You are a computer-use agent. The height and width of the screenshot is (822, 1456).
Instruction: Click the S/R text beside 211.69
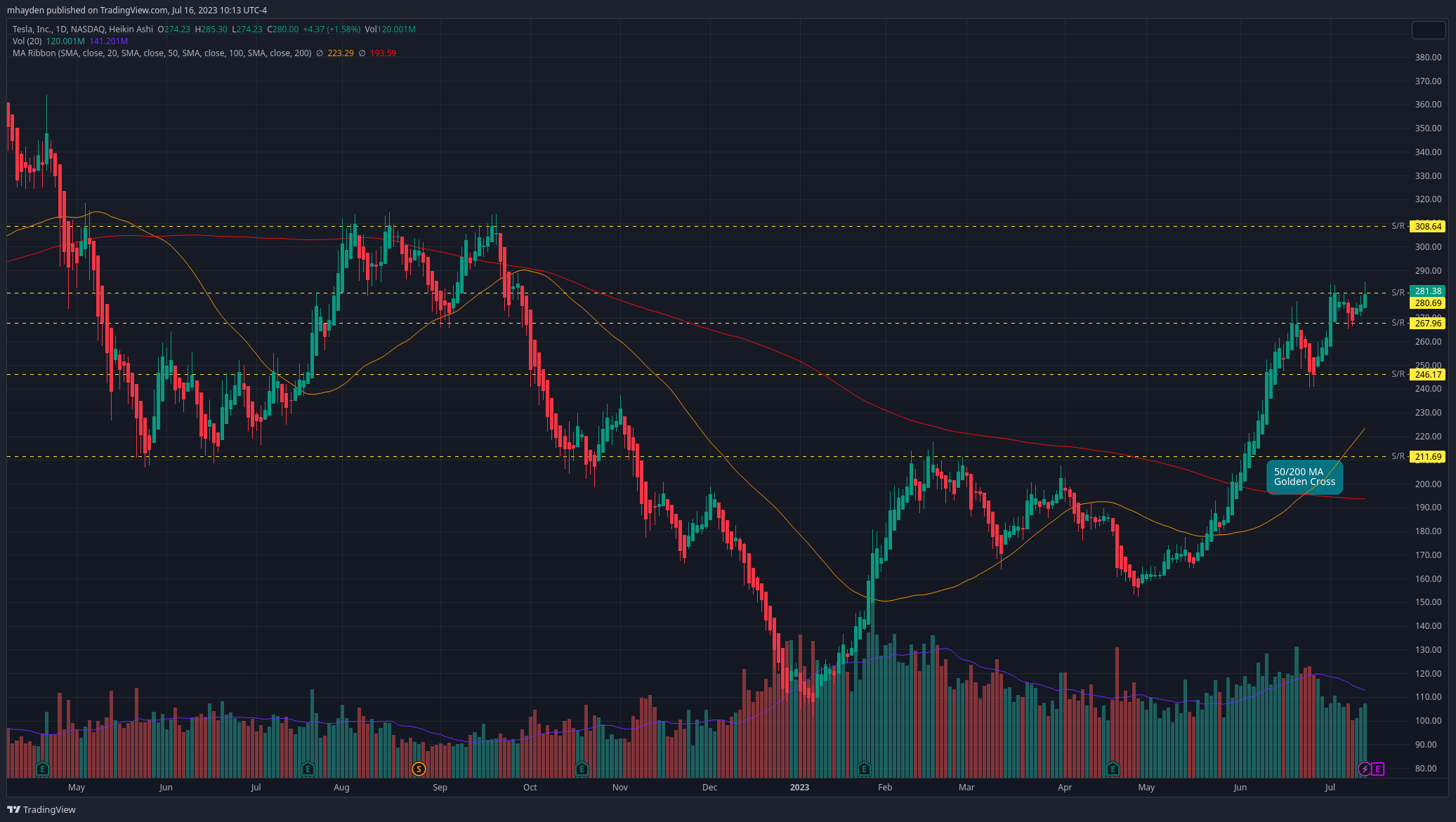tap(1398, 456)
